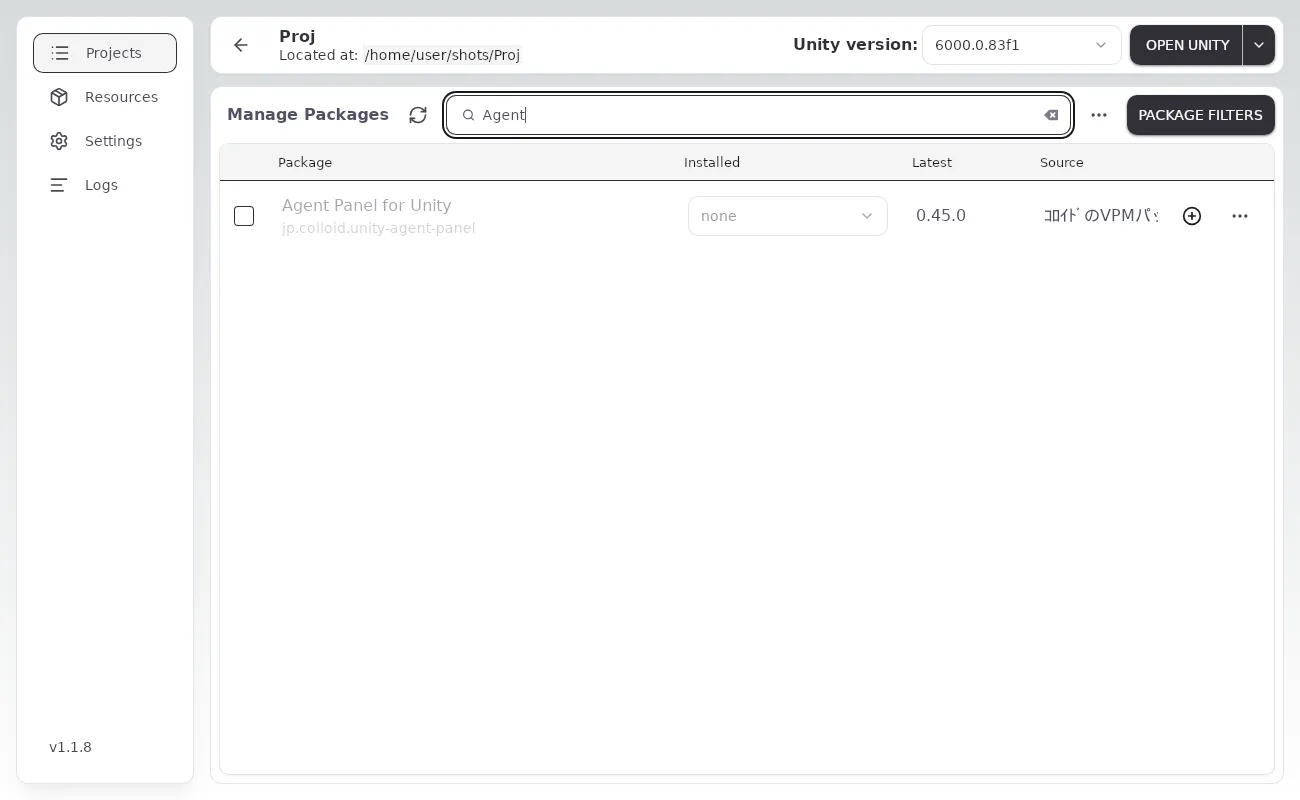The width and height of the screenshot is (1300, 800).
Task: Click the Manage Packages heading
Action: pyautogui.click(x=308, y=114)
